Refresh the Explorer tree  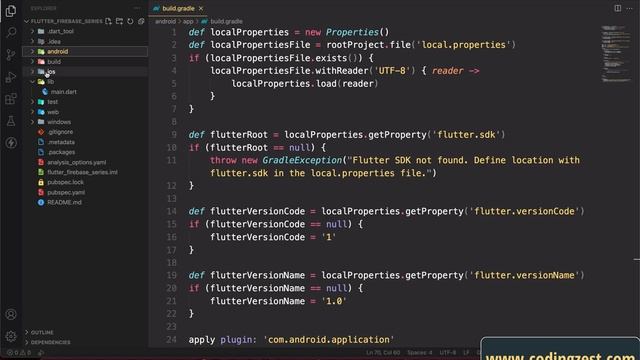130,21
